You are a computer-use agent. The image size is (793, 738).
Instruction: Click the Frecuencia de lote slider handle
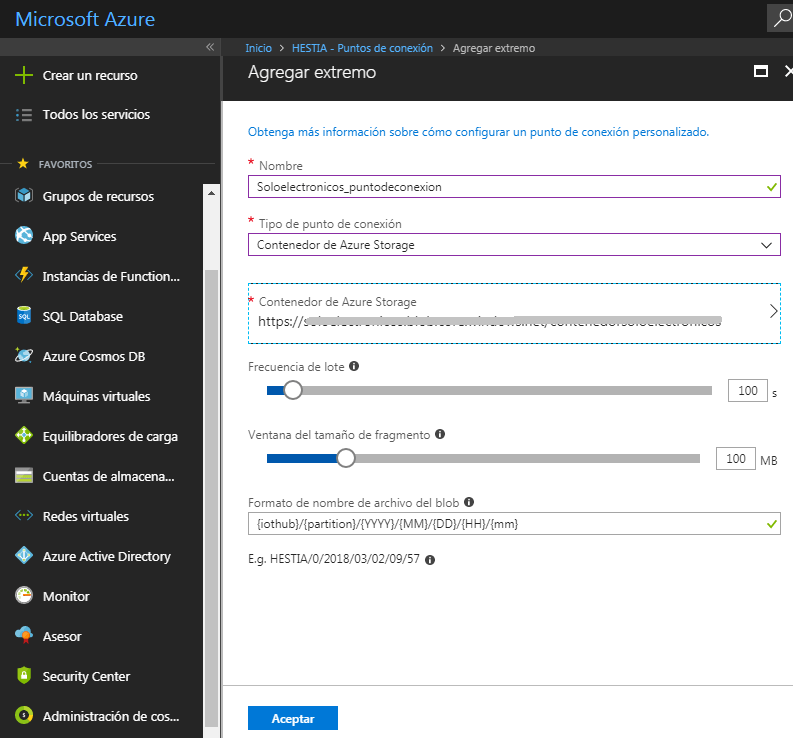[x=293, y=391]
